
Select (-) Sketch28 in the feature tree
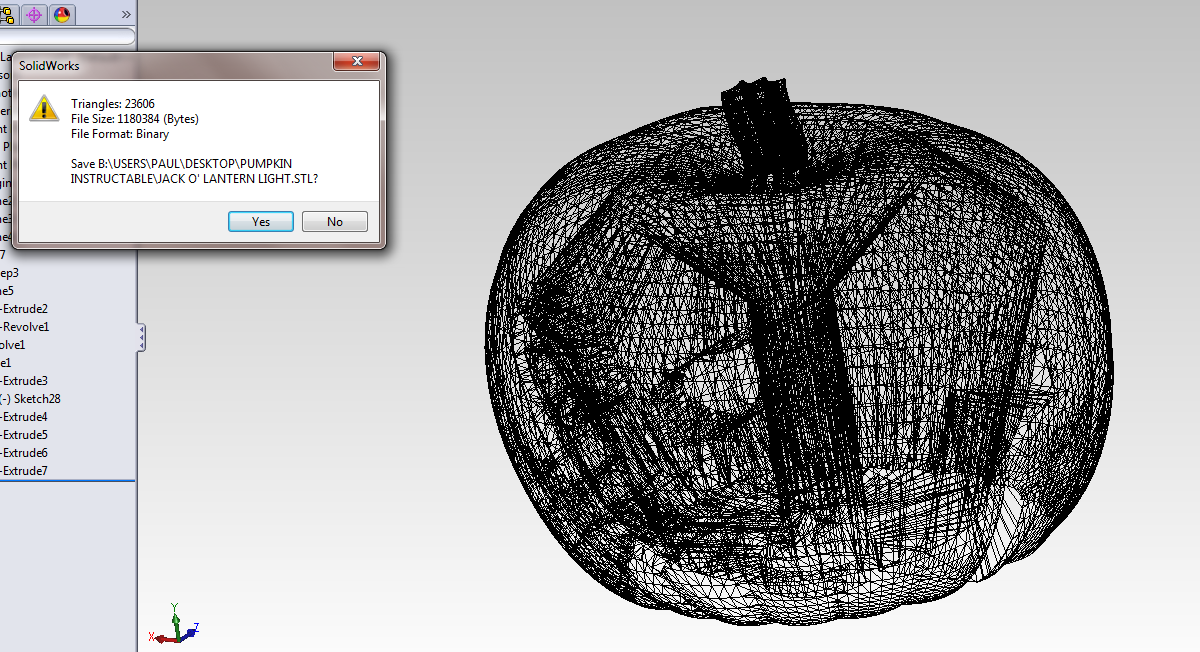point(31,399)
